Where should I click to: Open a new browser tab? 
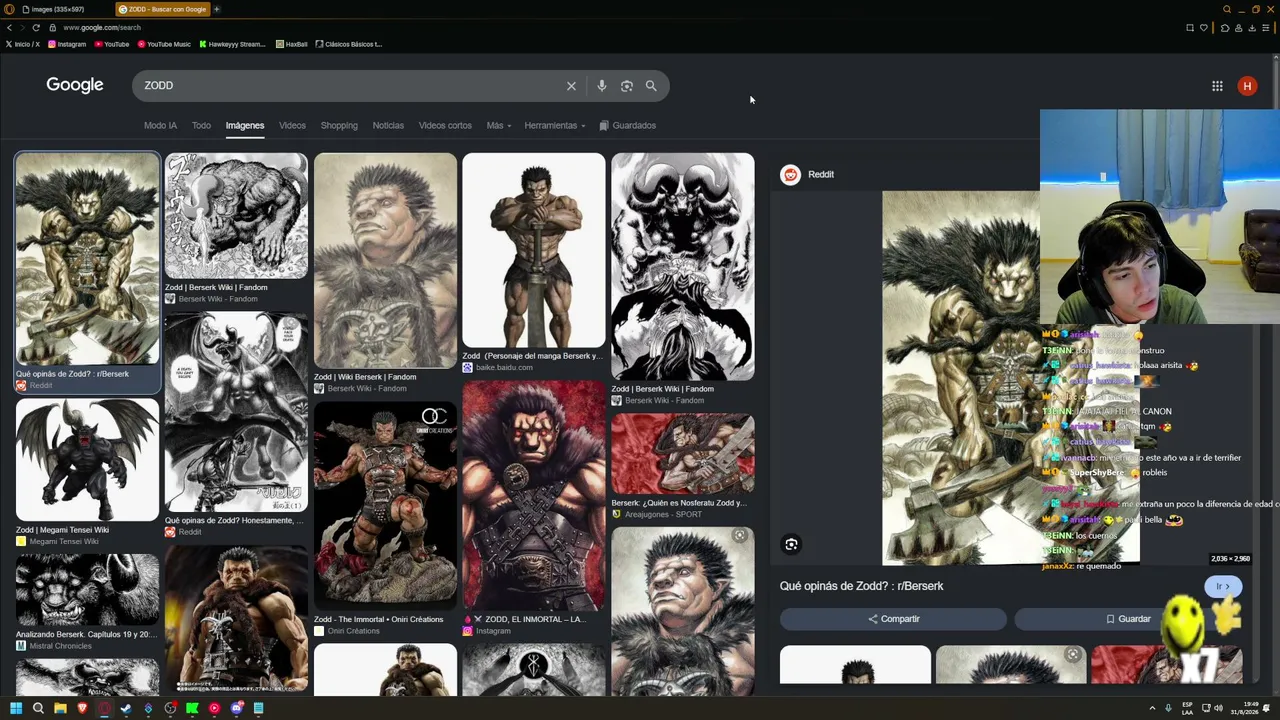(x=216, y=9)
